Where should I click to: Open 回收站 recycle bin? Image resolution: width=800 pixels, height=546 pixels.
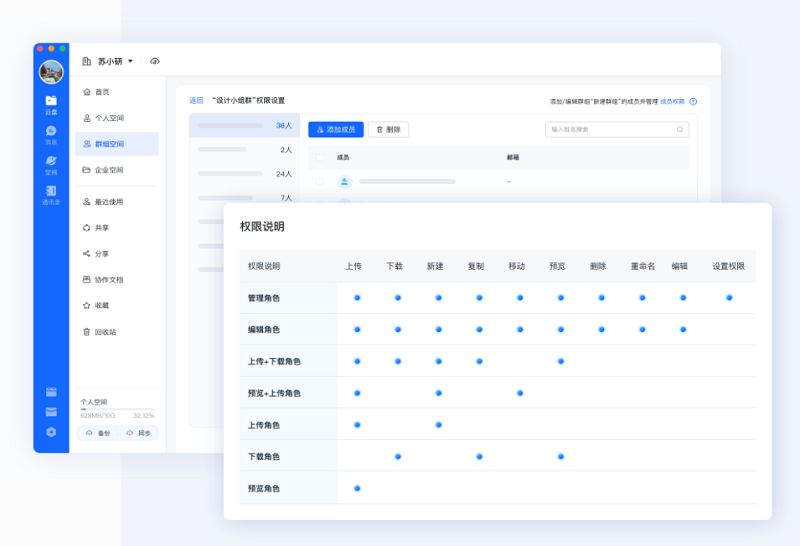click(99, 332)
